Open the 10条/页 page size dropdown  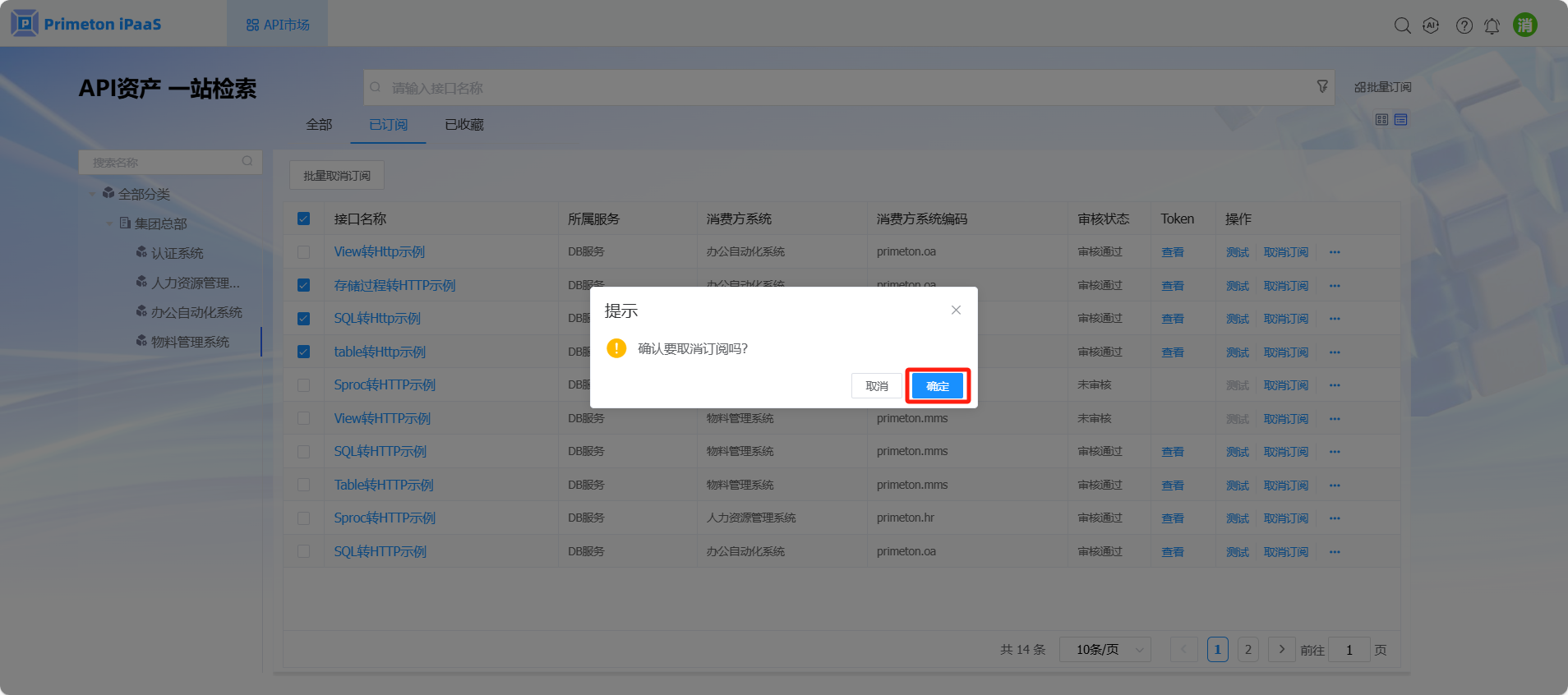1105,650
